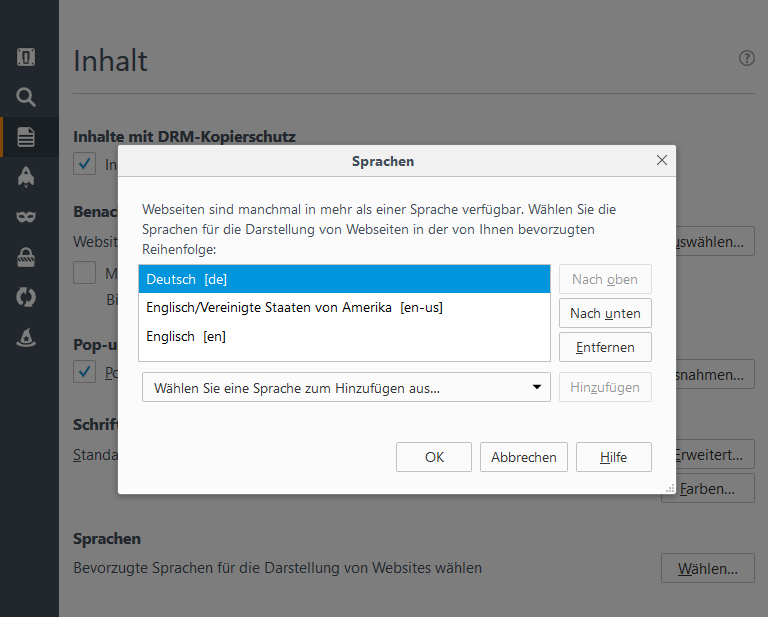
Task: Select Deutsch [de] in the language list
Action: (x=344, y=279)
